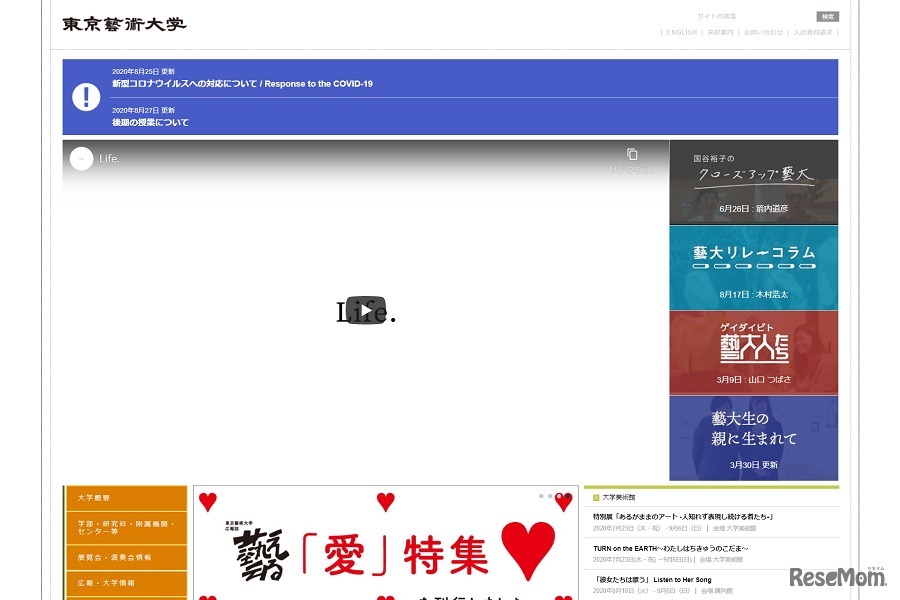Open the お問い合わせ link
The width and height of the screenshot is (900, 600).
[763, 33]
